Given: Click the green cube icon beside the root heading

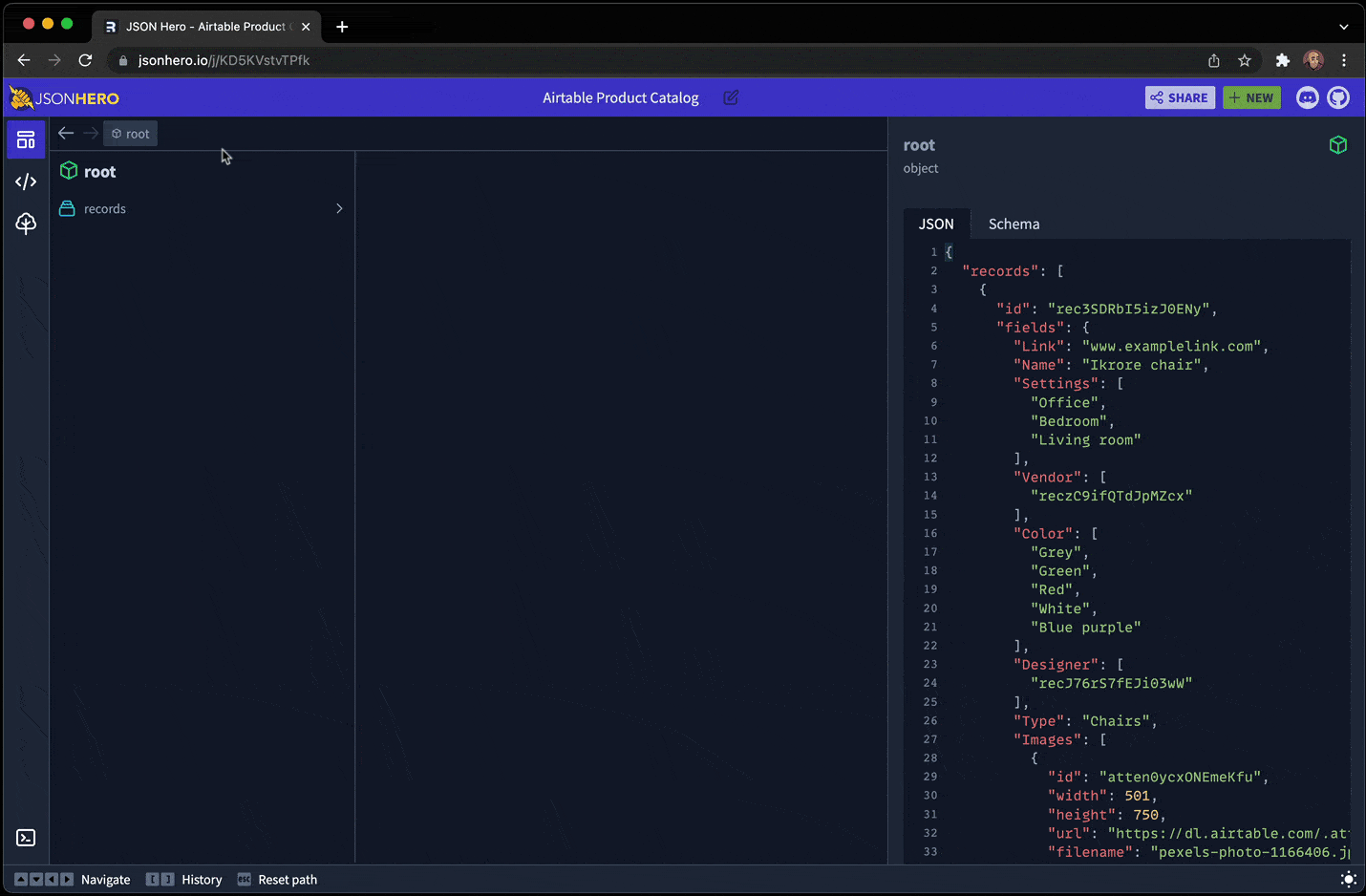Looking at the screenshot, I should point(1338,144).
